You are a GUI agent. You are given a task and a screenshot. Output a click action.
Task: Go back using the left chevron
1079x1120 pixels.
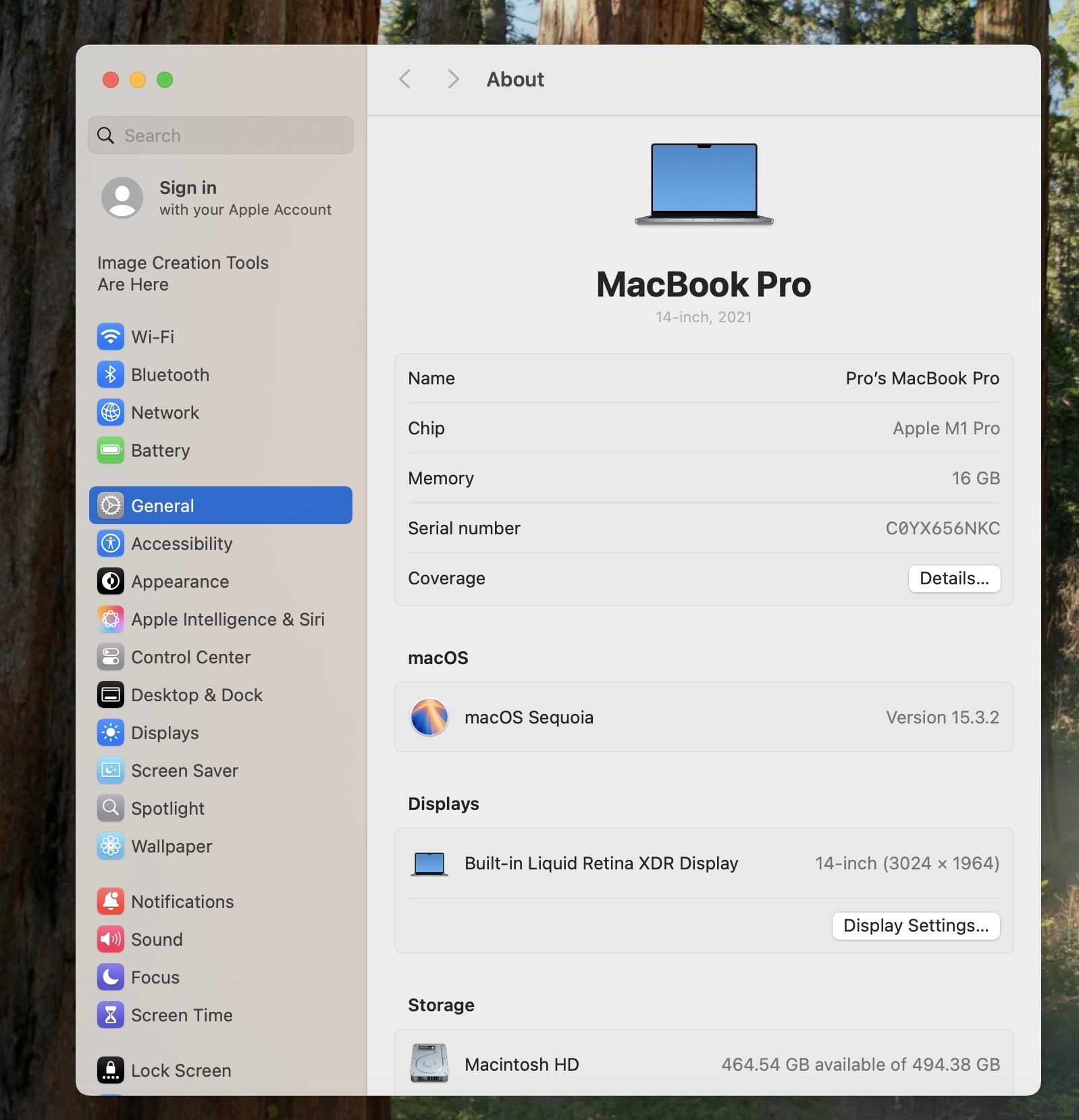point(405,79)
